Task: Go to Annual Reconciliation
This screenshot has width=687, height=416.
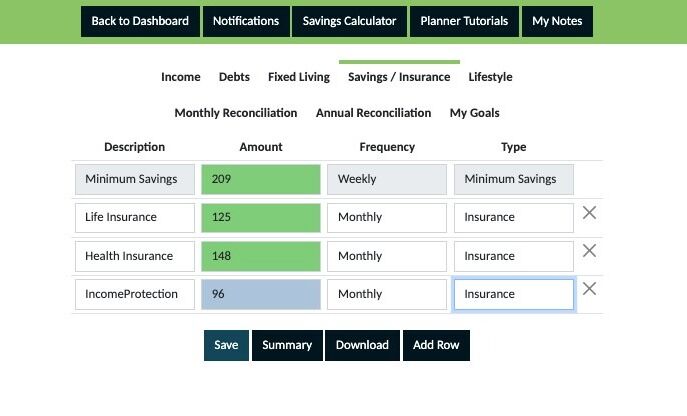Action: coord(373,113)
